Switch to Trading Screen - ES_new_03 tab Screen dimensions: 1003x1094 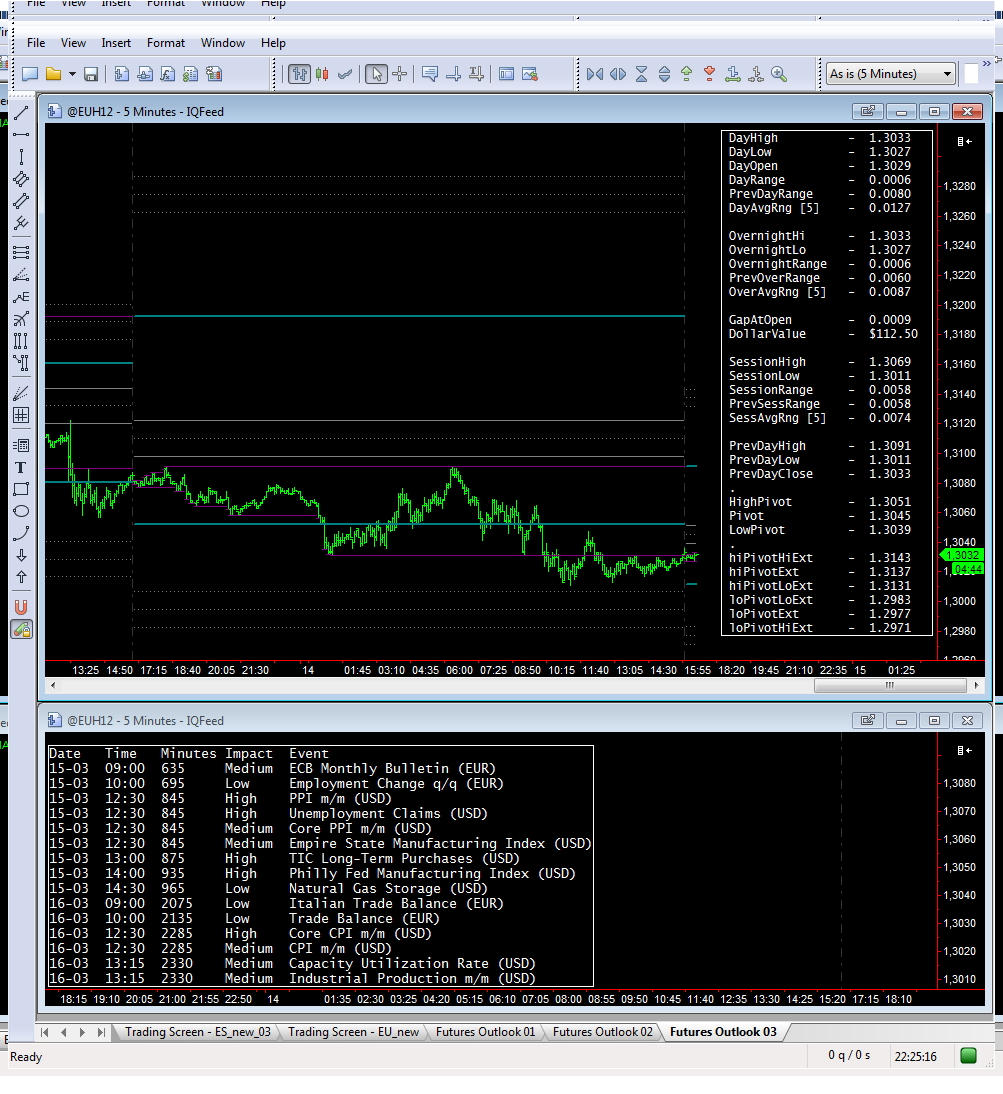pyautogui.click(x=197, y=1032)
